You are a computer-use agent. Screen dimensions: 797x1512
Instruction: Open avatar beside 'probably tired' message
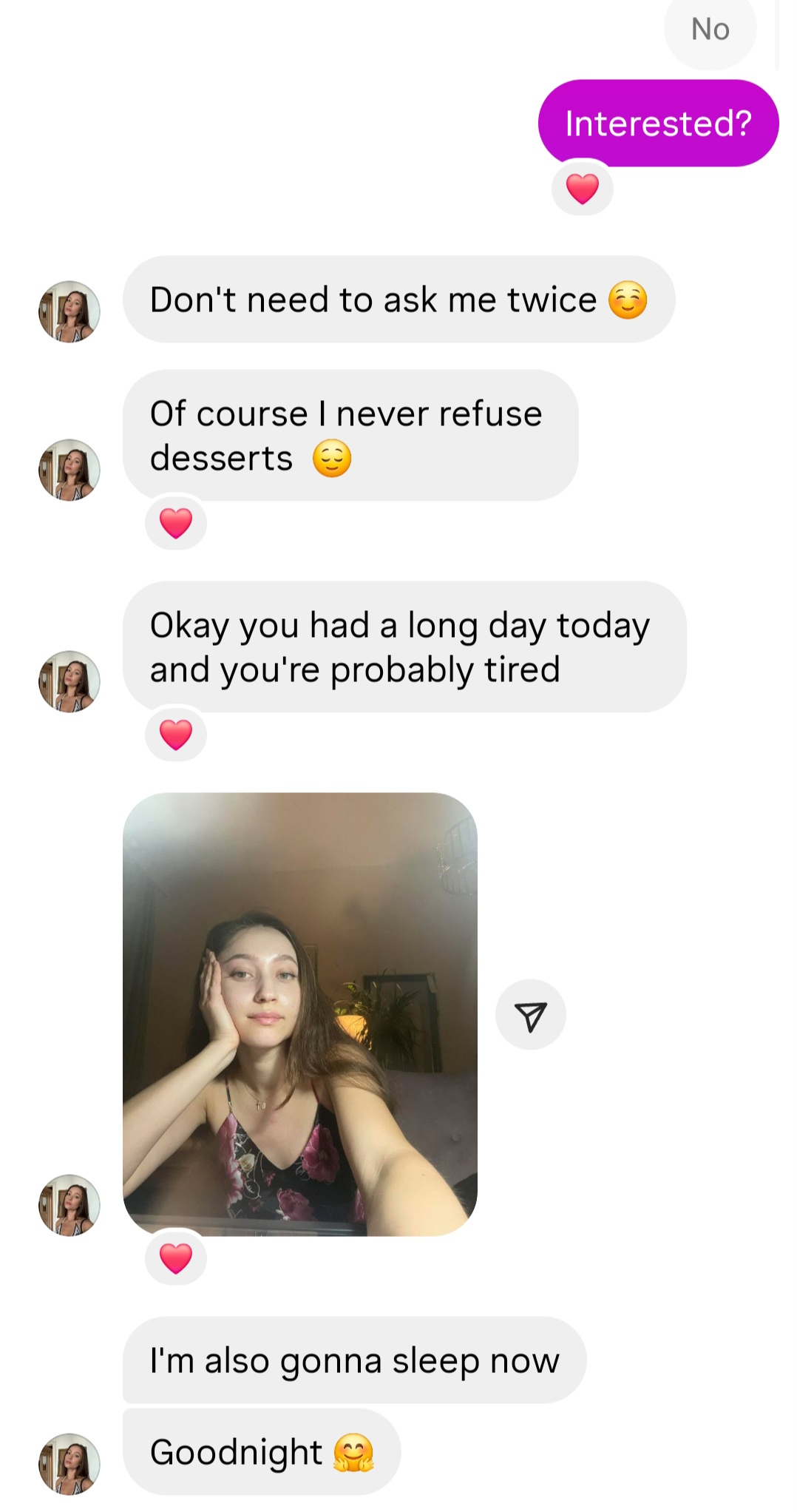pyautogui.click(x=69, y=681)
